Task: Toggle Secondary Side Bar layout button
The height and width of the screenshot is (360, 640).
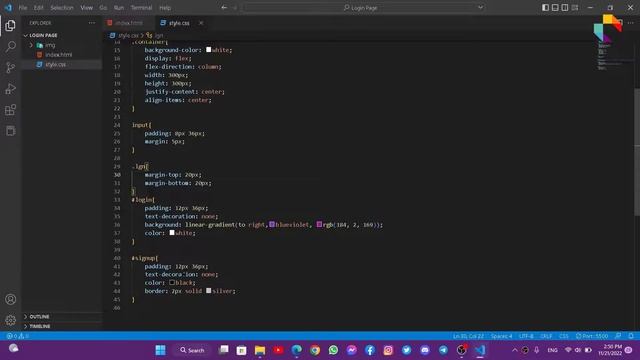Action: [x=565, y=7]
